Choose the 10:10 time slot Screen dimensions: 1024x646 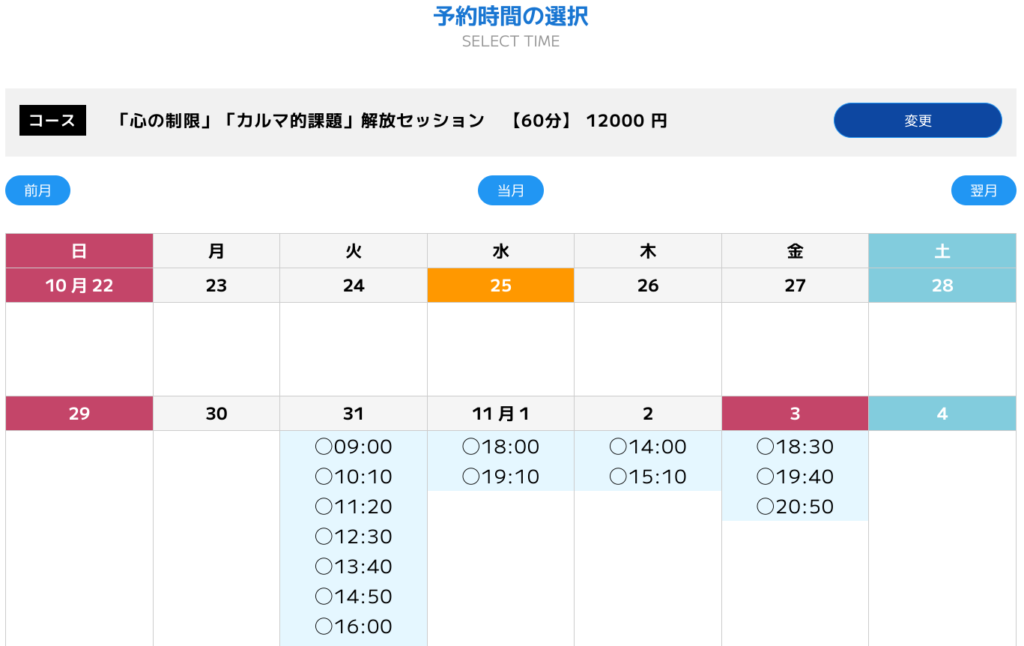(353, 477)
